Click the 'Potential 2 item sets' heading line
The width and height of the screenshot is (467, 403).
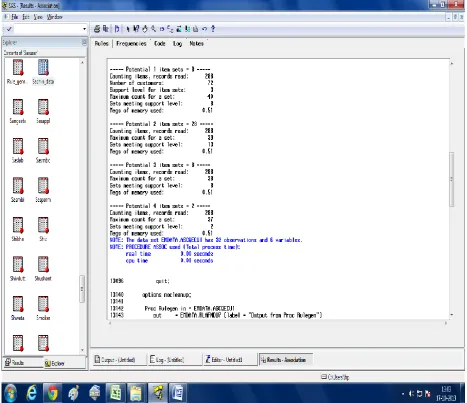coord(161,124)
